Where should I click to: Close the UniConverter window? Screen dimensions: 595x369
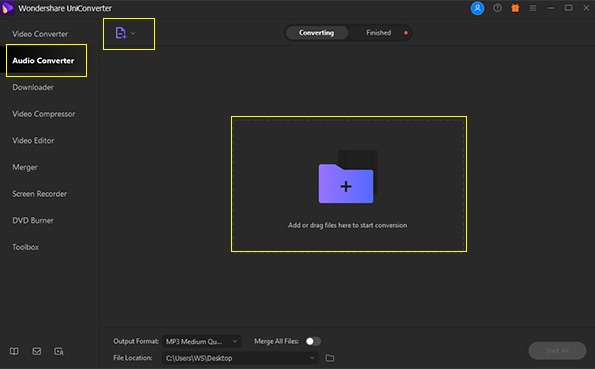[586, 8]
